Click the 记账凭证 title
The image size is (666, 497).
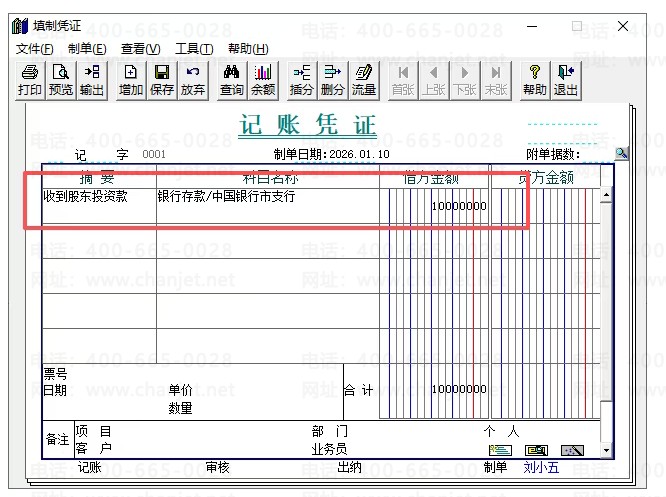(x=308, y=125)
